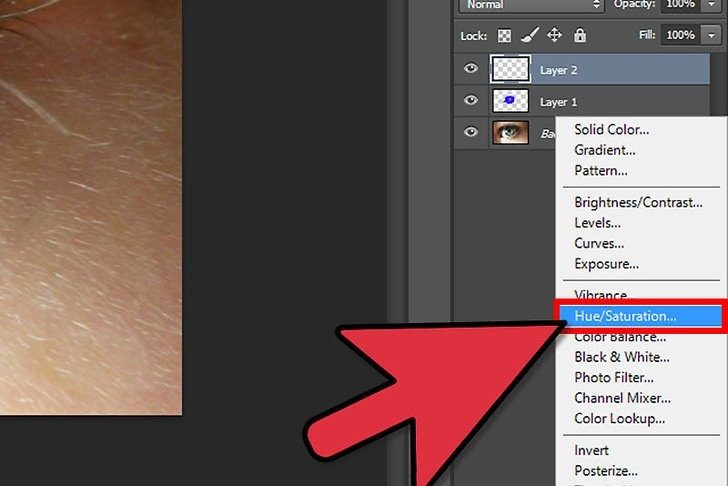This screenshot has width=728, height=486.
Task: Select the Levels adjustment option
Action: [597, 223]
